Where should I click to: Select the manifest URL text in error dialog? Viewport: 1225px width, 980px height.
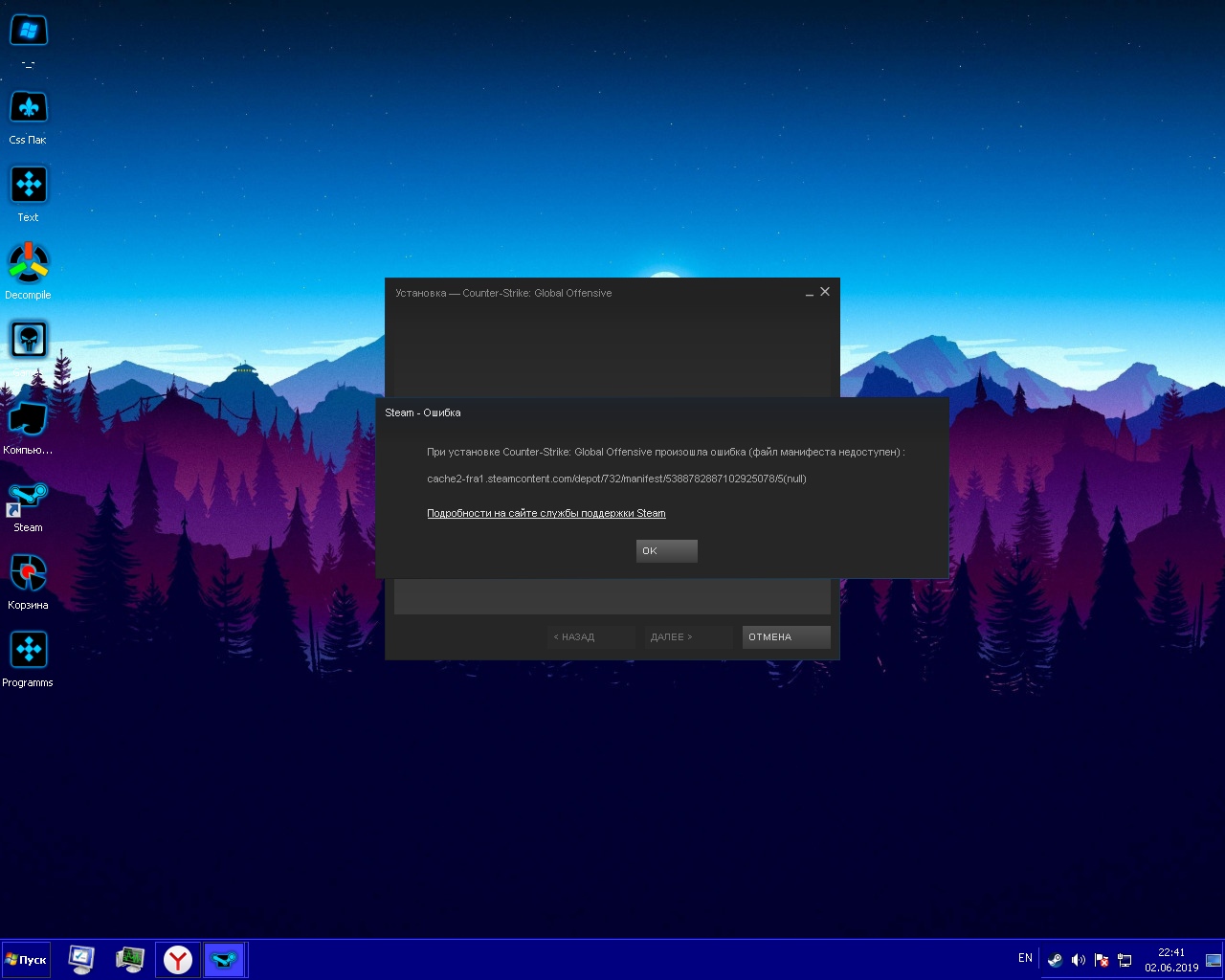click(x=616, y=479)
